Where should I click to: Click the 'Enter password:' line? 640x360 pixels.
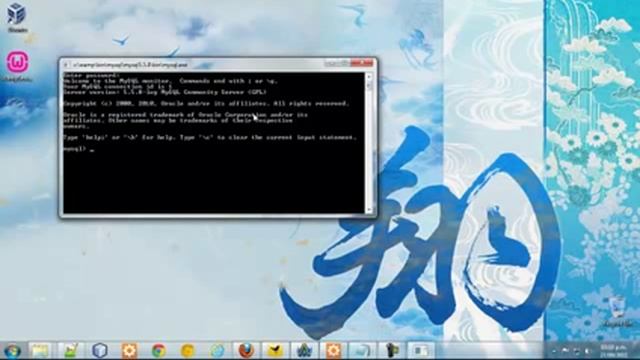[x=91, y=75]
